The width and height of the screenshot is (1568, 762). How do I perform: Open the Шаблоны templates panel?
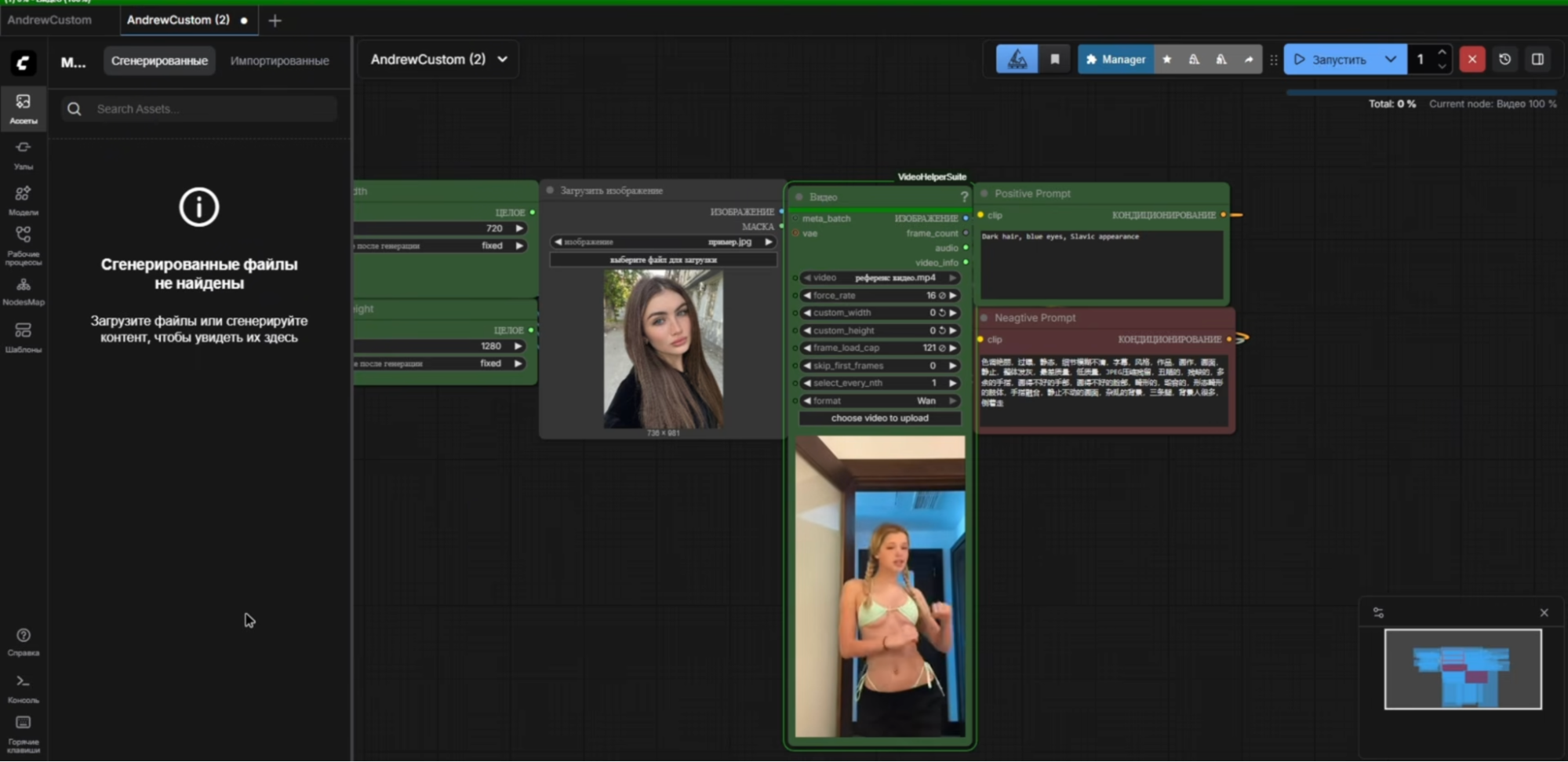[24, 337]
